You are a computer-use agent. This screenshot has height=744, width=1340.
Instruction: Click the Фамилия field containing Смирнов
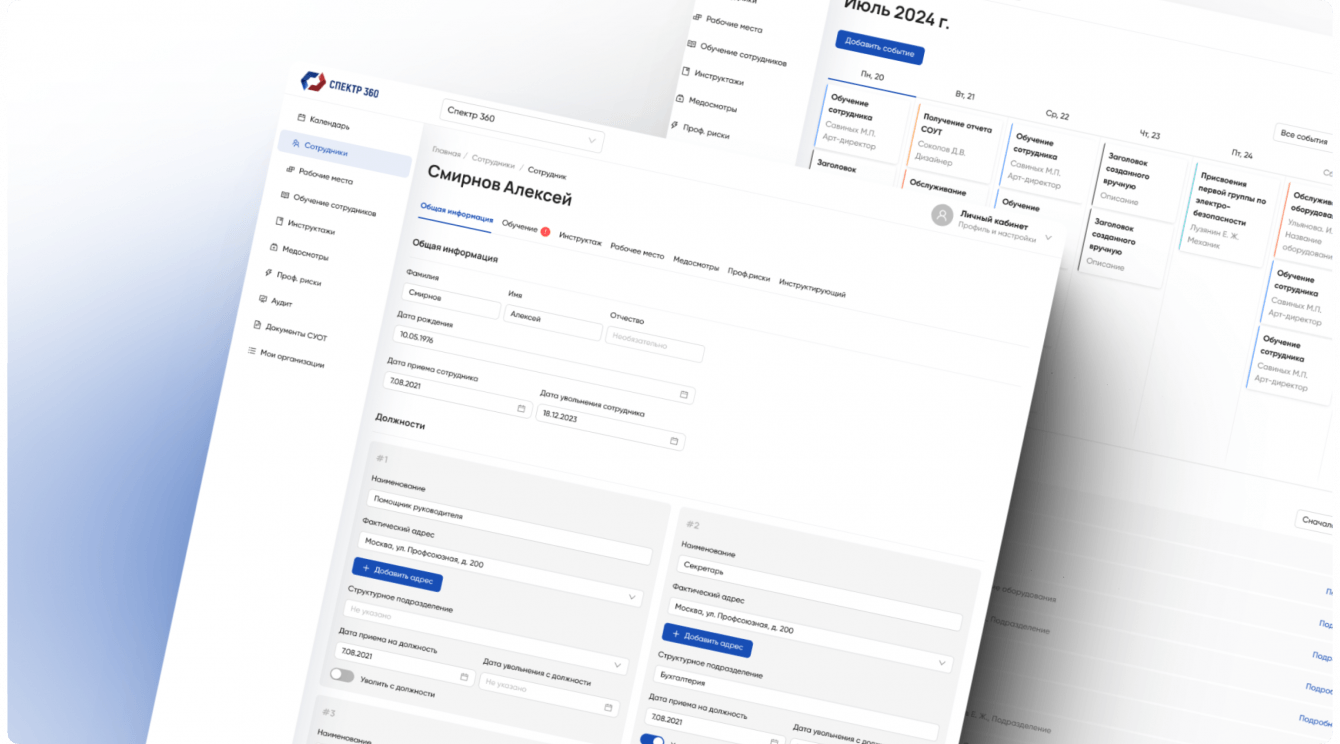[452, 301]
